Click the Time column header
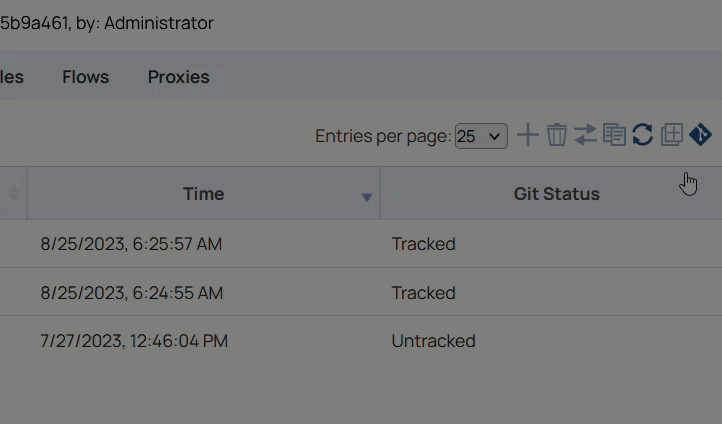The height and width of the screenshot is (424, 722). tap(203, 194)
